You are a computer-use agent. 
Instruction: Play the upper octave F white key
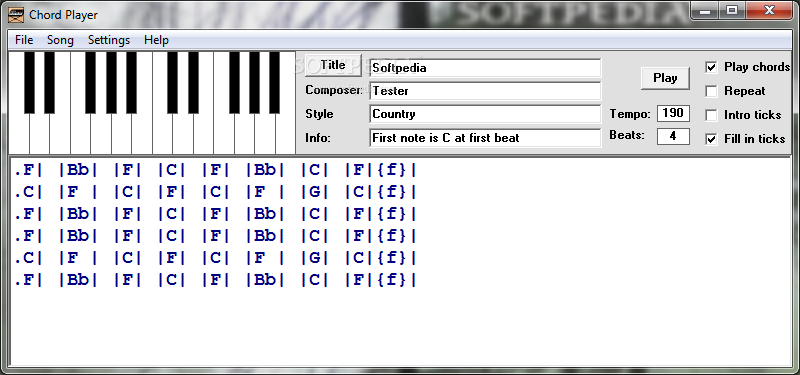click(224, 134)
